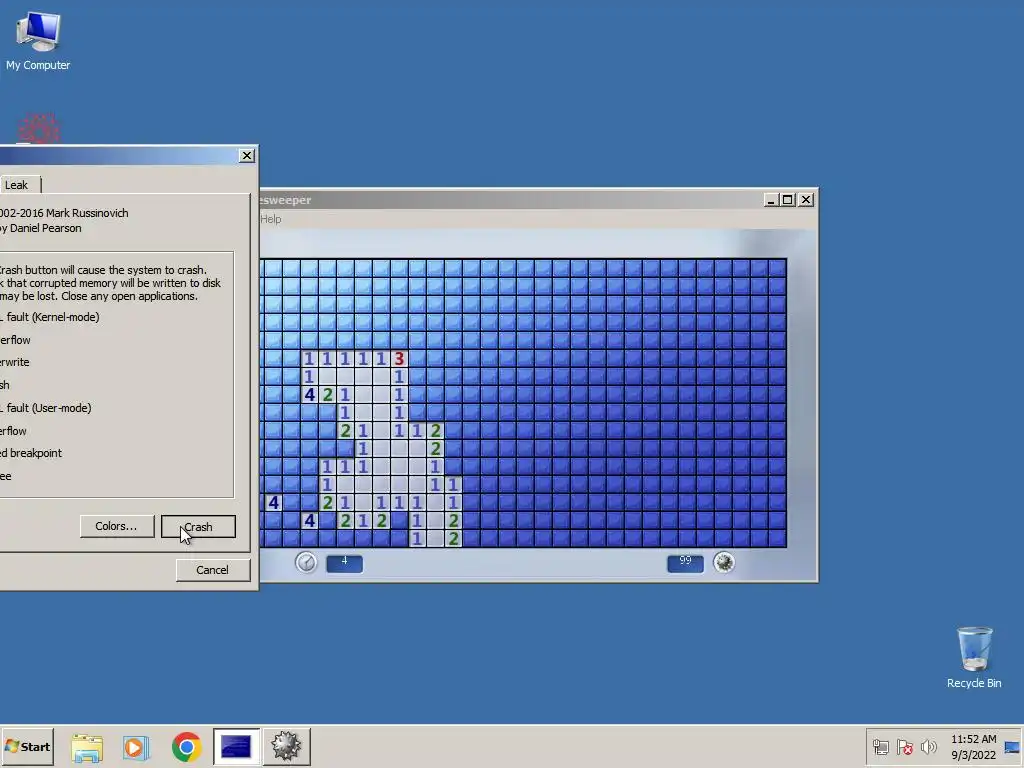Open Google Chrome from the taskbar
1024x768 pixels.
point(186,747)
